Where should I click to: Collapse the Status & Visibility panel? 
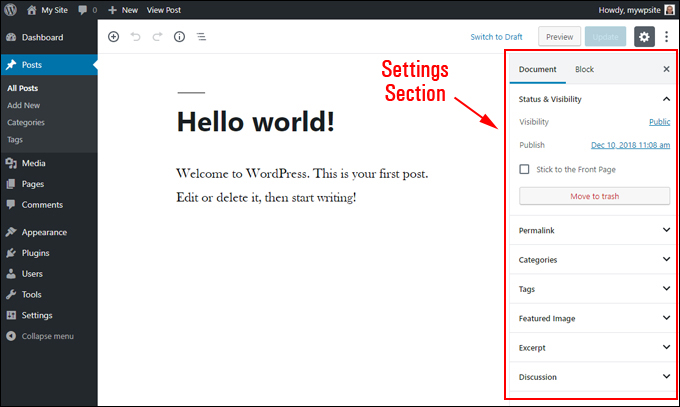coord(592,99)
